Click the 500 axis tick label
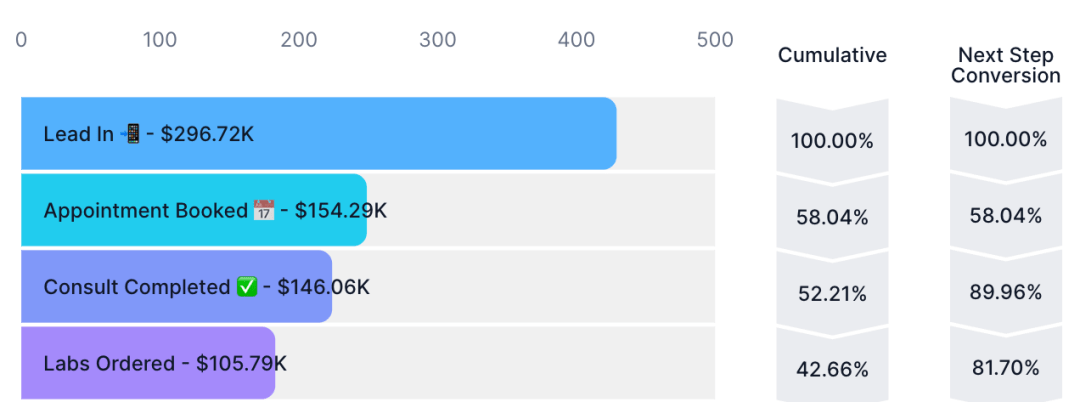This screenshot has width=1080, height=402. 715,40
